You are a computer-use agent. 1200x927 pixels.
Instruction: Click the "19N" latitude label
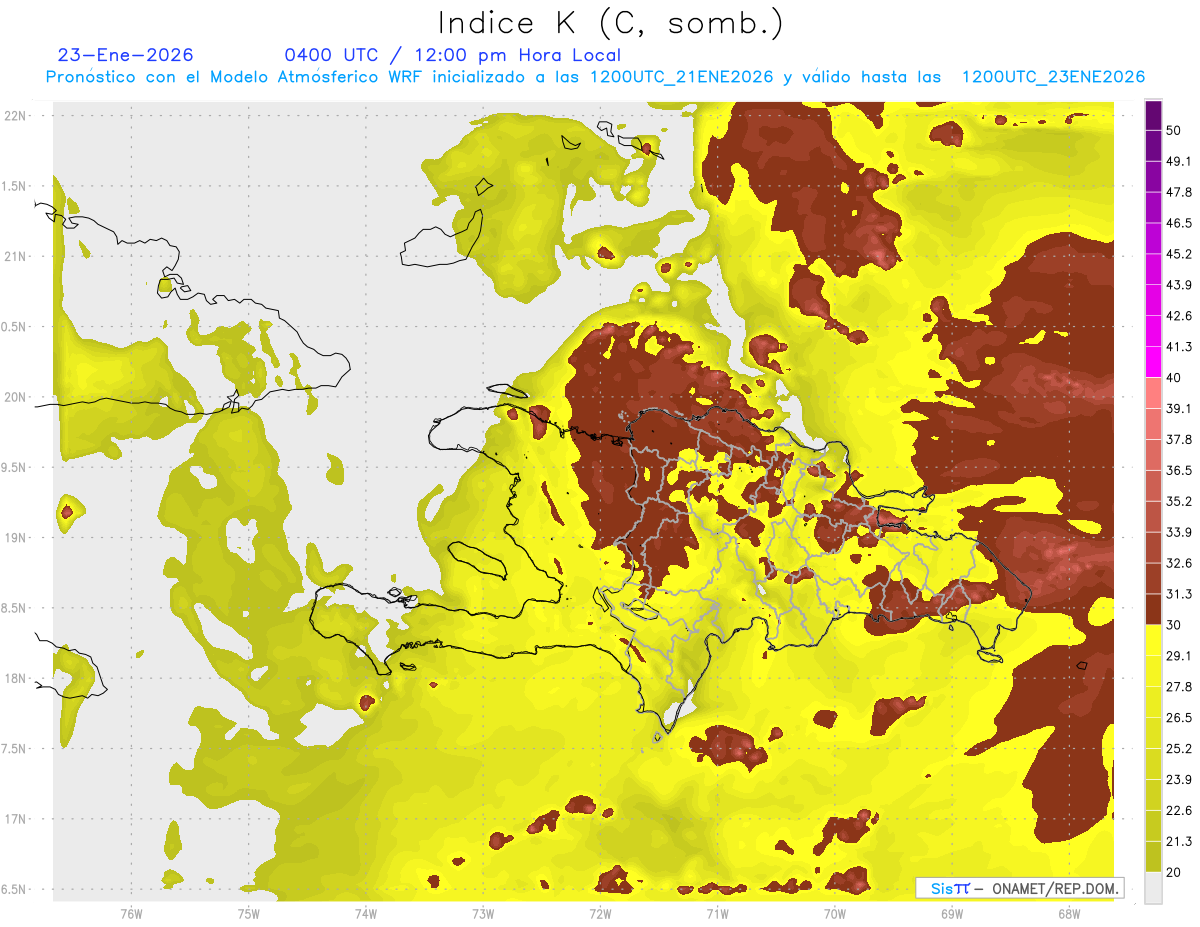[x=16, y=538]
